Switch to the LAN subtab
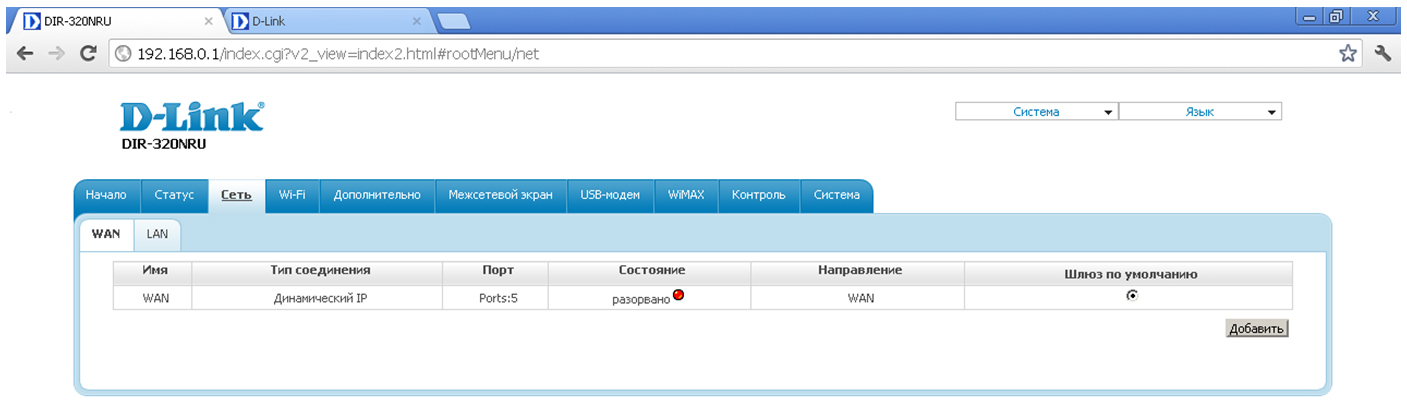This screenshot has height=405, width=1407. [157, 234]
